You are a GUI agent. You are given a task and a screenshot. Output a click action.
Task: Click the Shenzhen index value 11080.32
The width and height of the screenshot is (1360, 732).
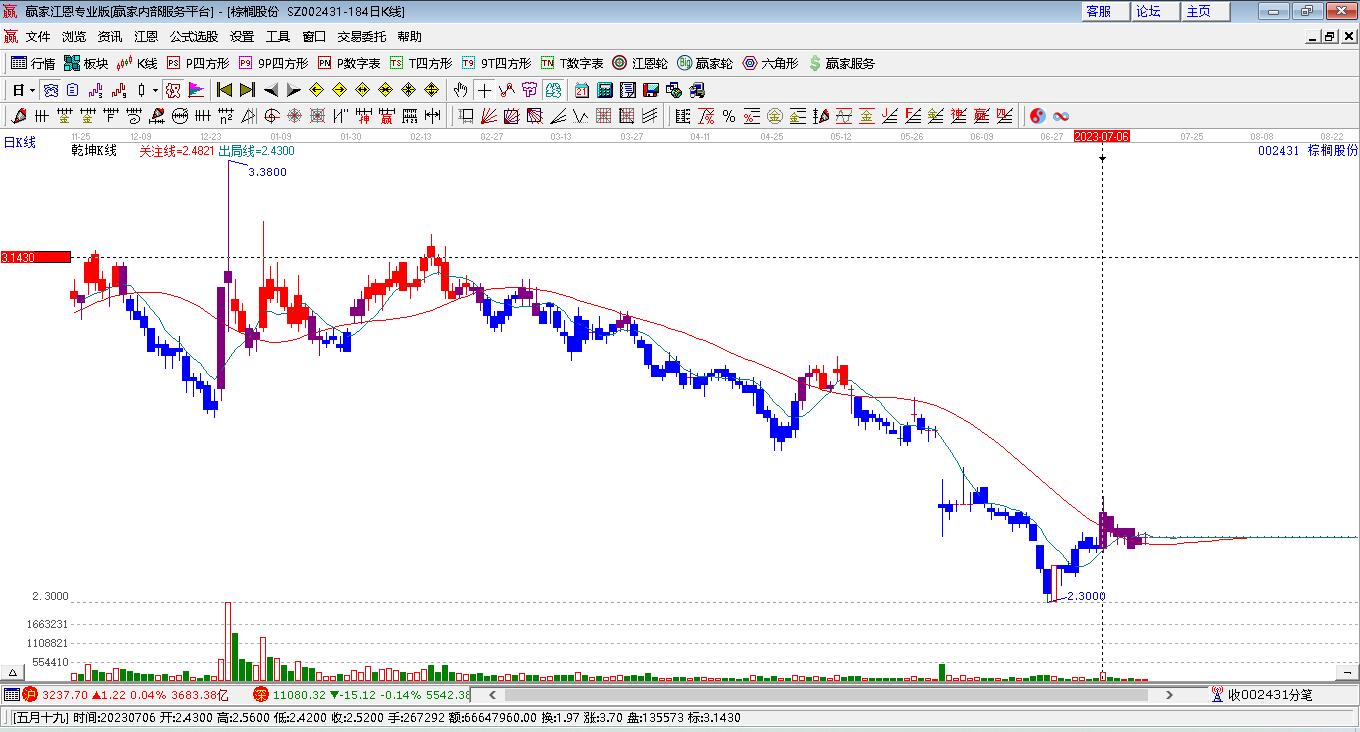tap(300, 694)
